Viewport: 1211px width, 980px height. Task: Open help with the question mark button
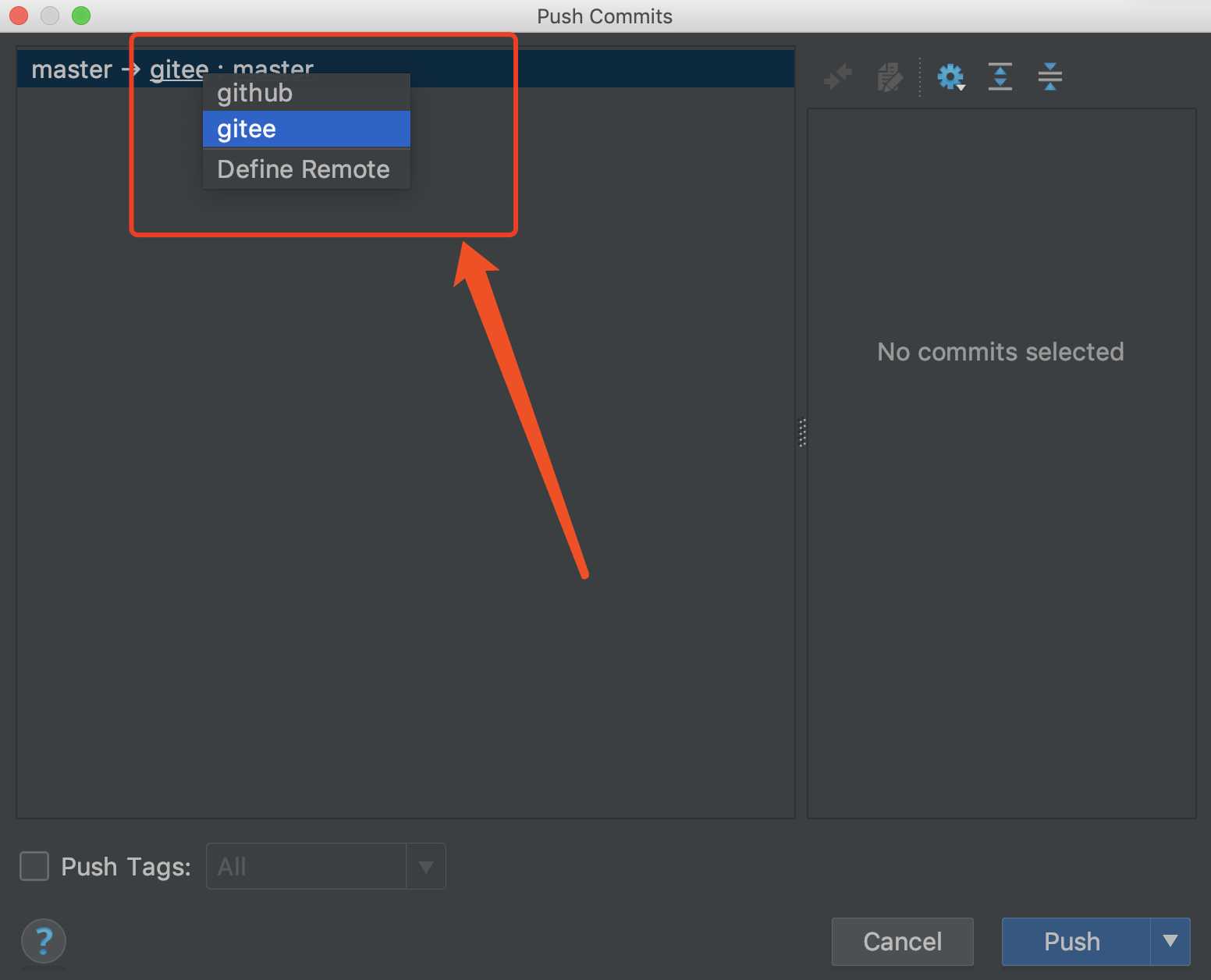pyautogui.click(x=44, y=941)
